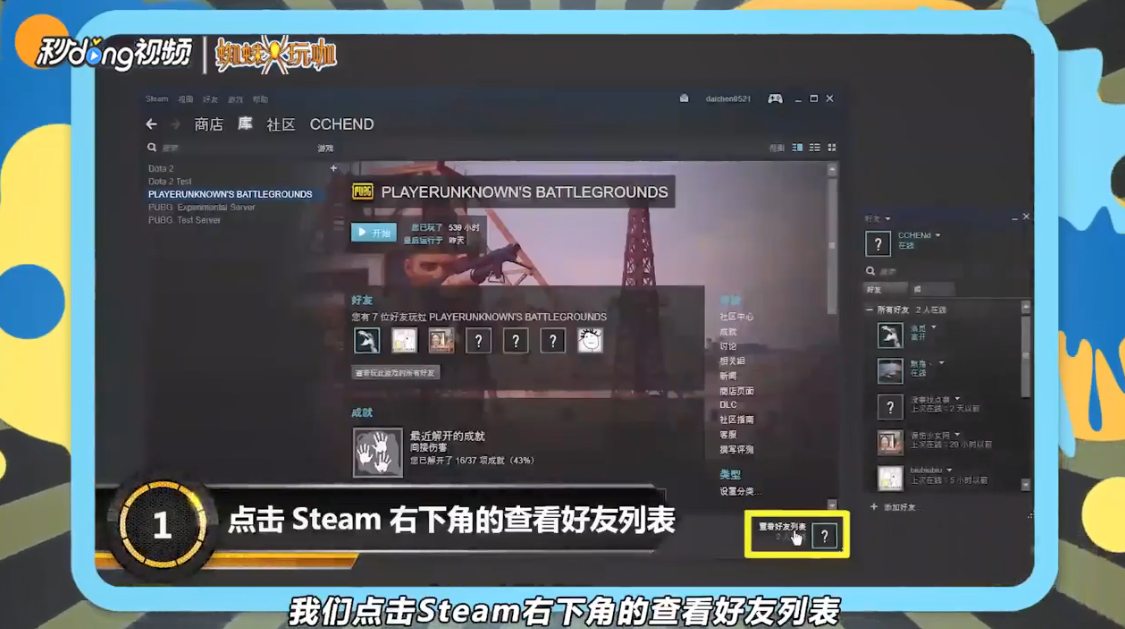Screen dimensions: 1125x629
Task: Click the PUBG logo next to game title
Action: 362,191
